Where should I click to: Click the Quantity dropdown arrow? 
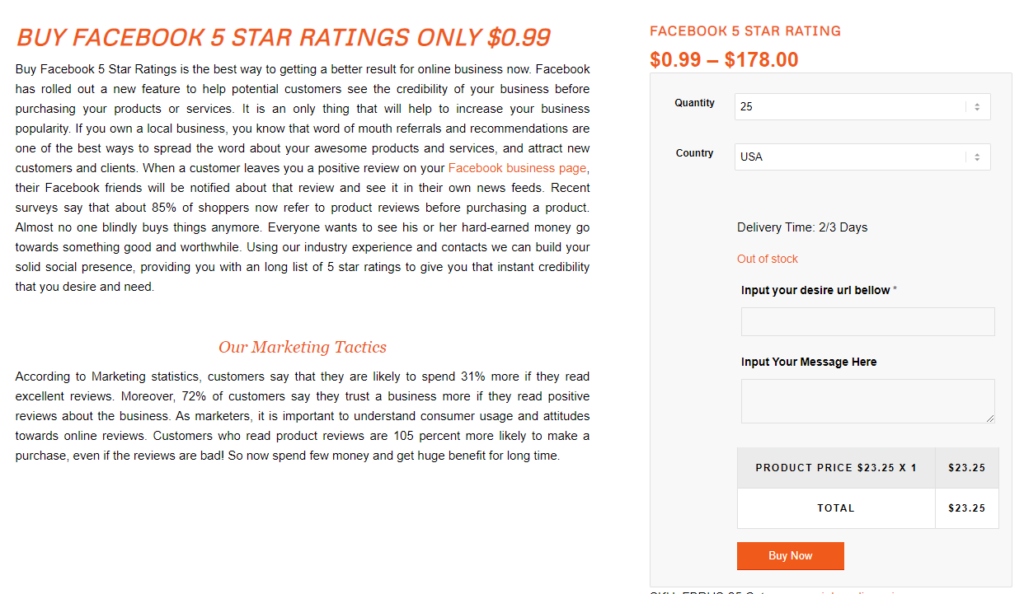pos(976,107)
